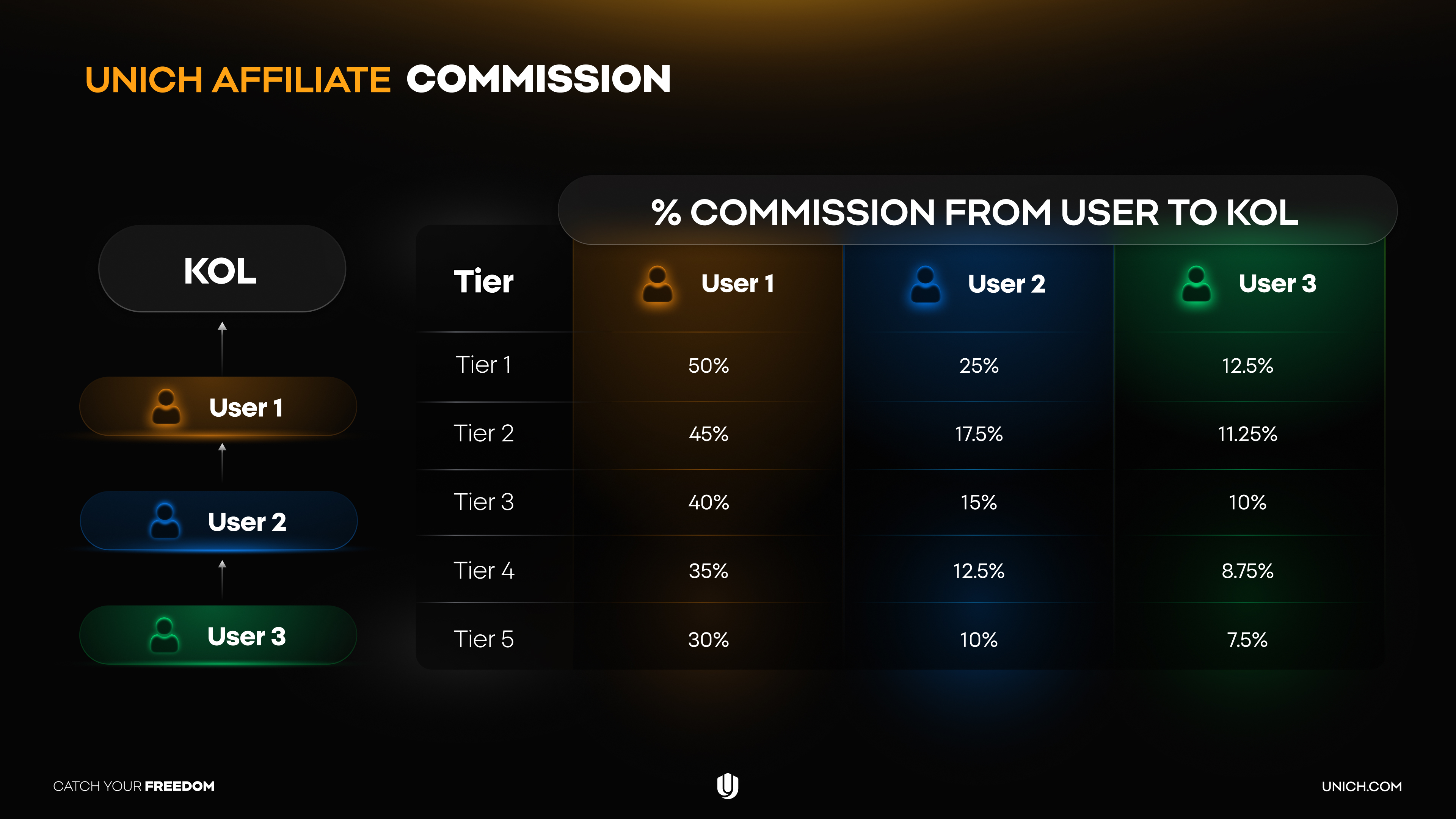Click the green person icon in the left User 3 pill
1456x819 pixels.
click(164, 635)
